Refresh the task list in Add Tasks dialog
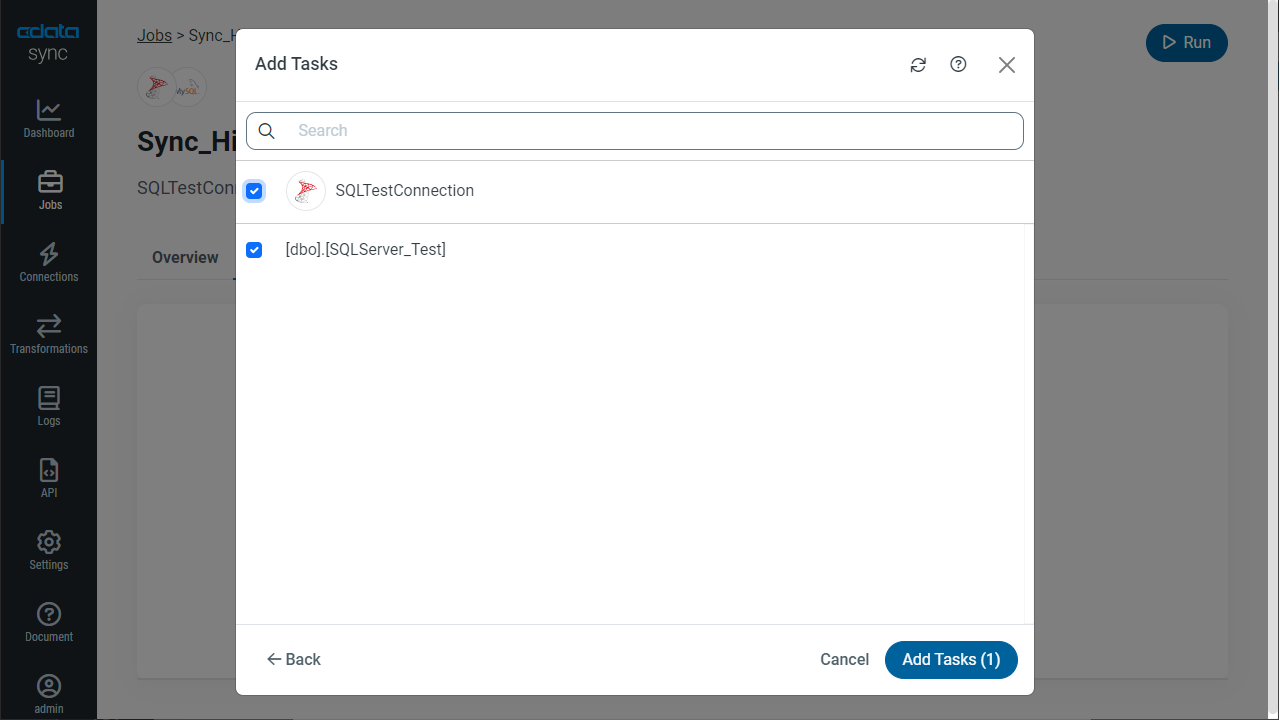1280x720 pixels. click(918, 64)
